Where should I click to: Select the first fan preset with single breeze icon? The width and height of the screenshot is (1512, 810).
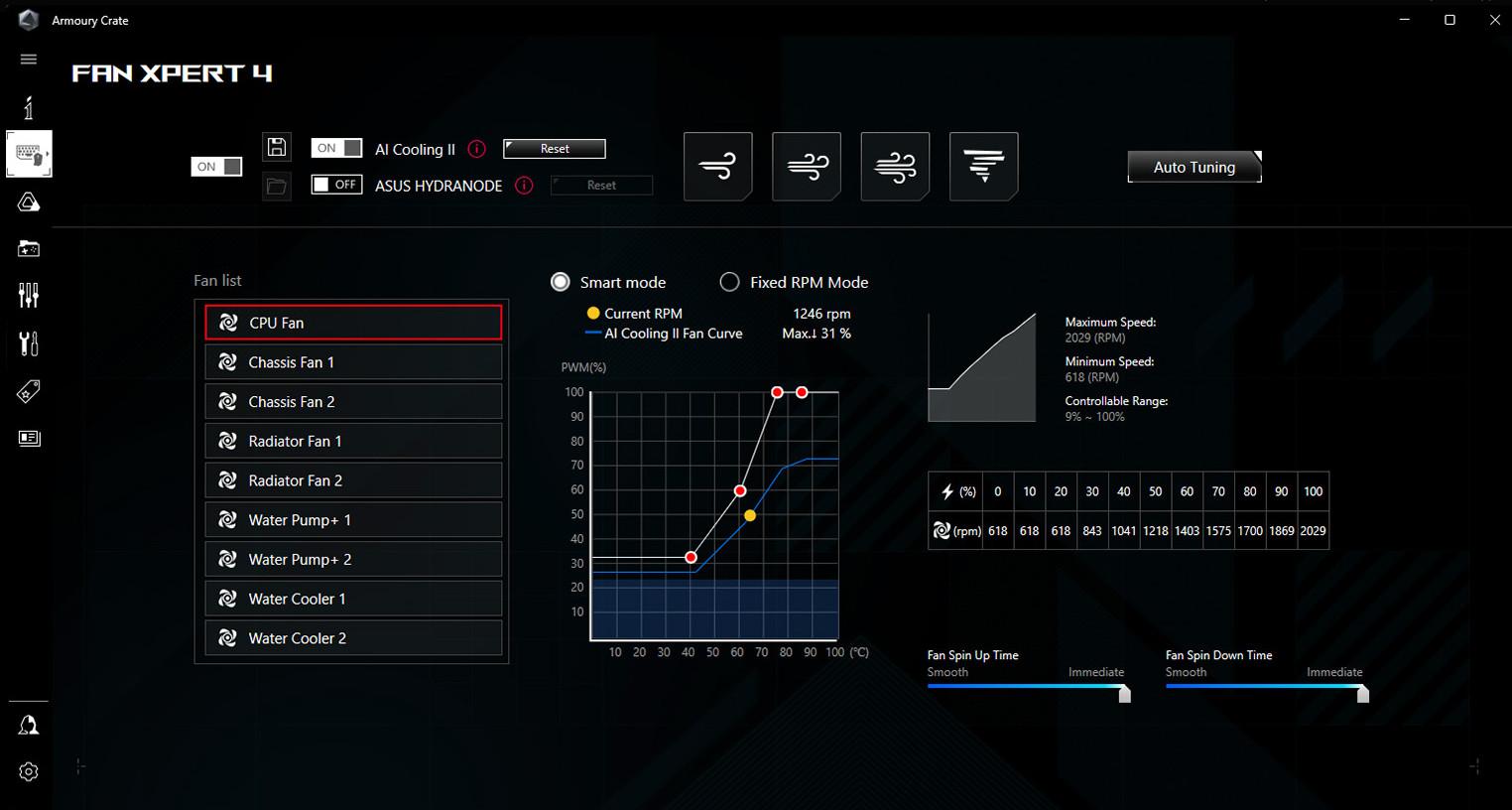pyautogui.click(x=718, y=166)
